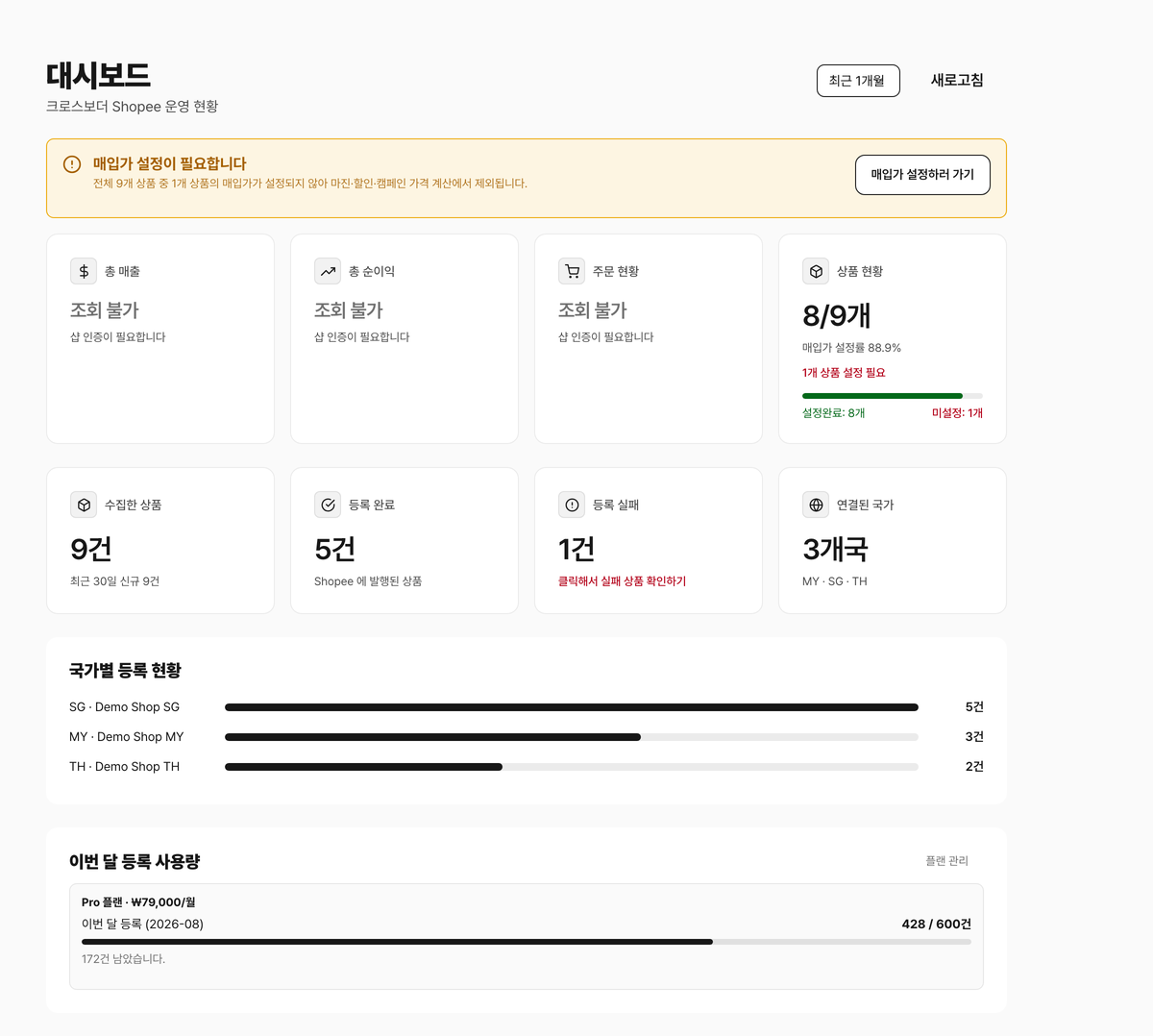The image size is (1153, 1036).
Task: Click the 미설정: 1개 label
Action: pos(957,413)
